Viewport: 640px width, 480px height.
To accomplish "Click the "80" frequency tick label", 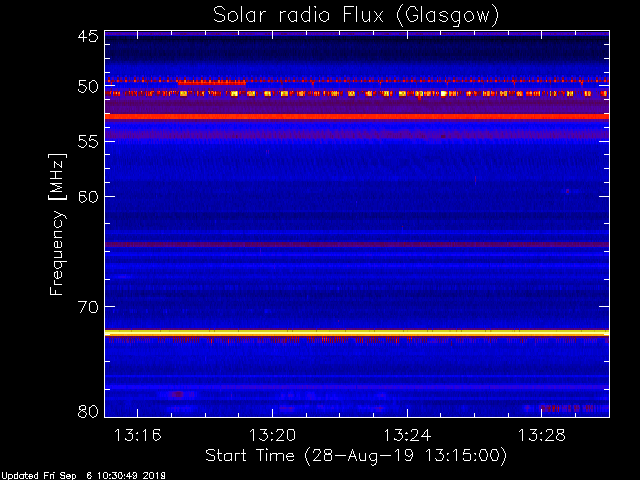I will pyautogui.click(x=88, y=411).
